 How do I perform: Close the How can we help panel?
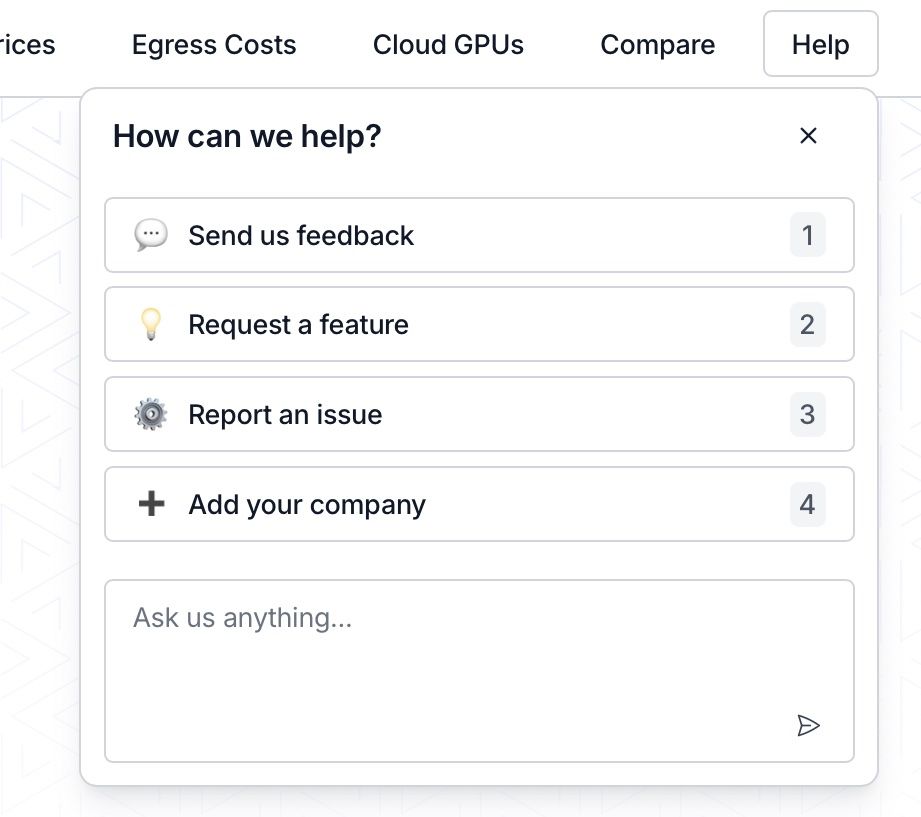(x=808, y=136)
